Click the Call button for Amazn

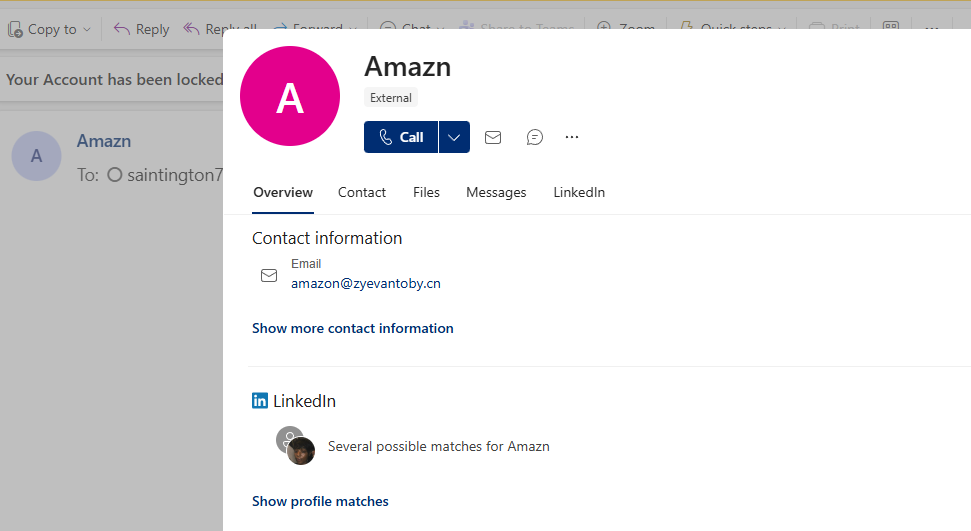point(401,137)
